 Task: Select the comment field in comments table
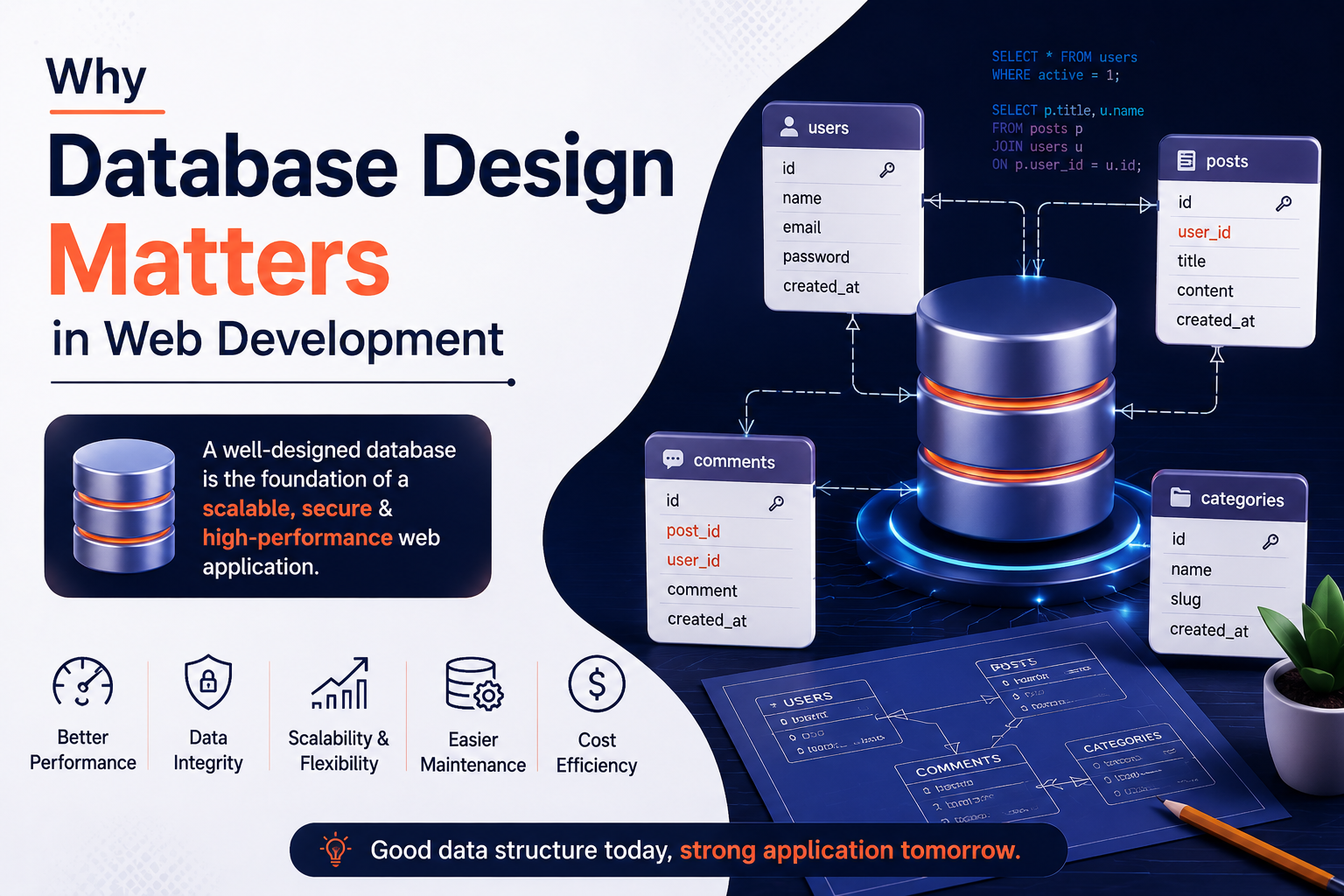tap(728, 591)
